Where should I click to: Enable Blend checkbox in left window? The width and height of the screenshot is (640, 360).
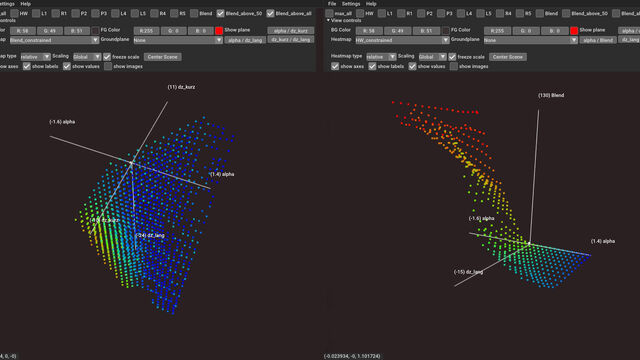click(x=194, y=13)
